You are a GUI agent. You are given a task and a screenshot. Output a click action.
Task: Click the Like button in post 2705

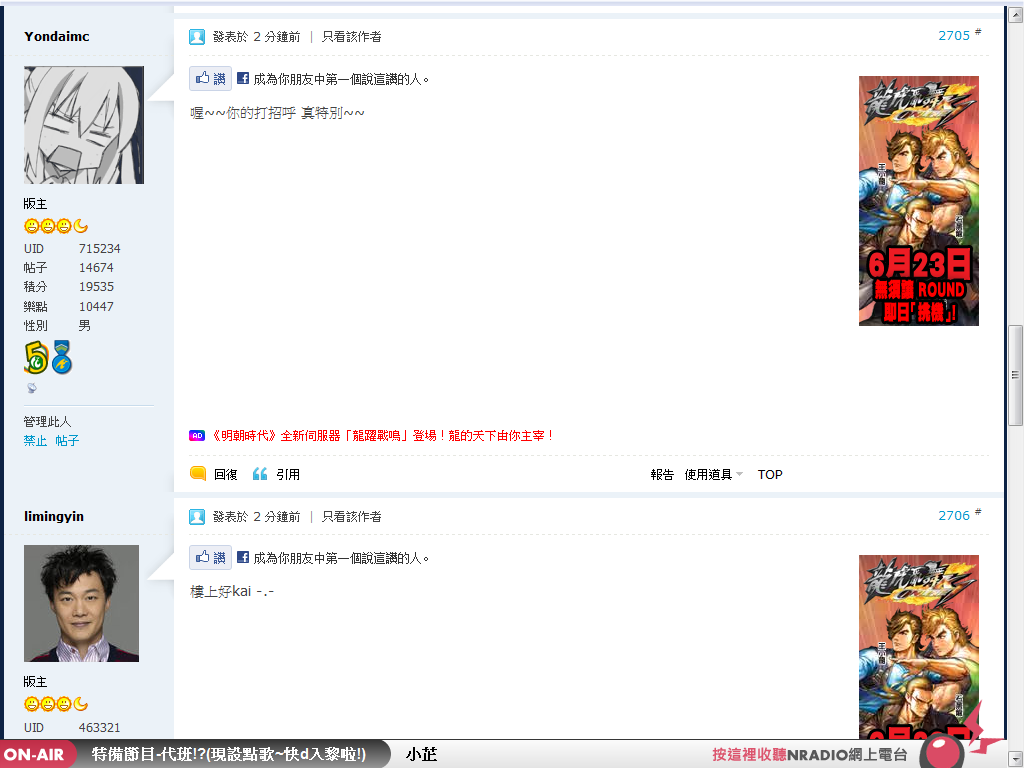coord(210,78)
